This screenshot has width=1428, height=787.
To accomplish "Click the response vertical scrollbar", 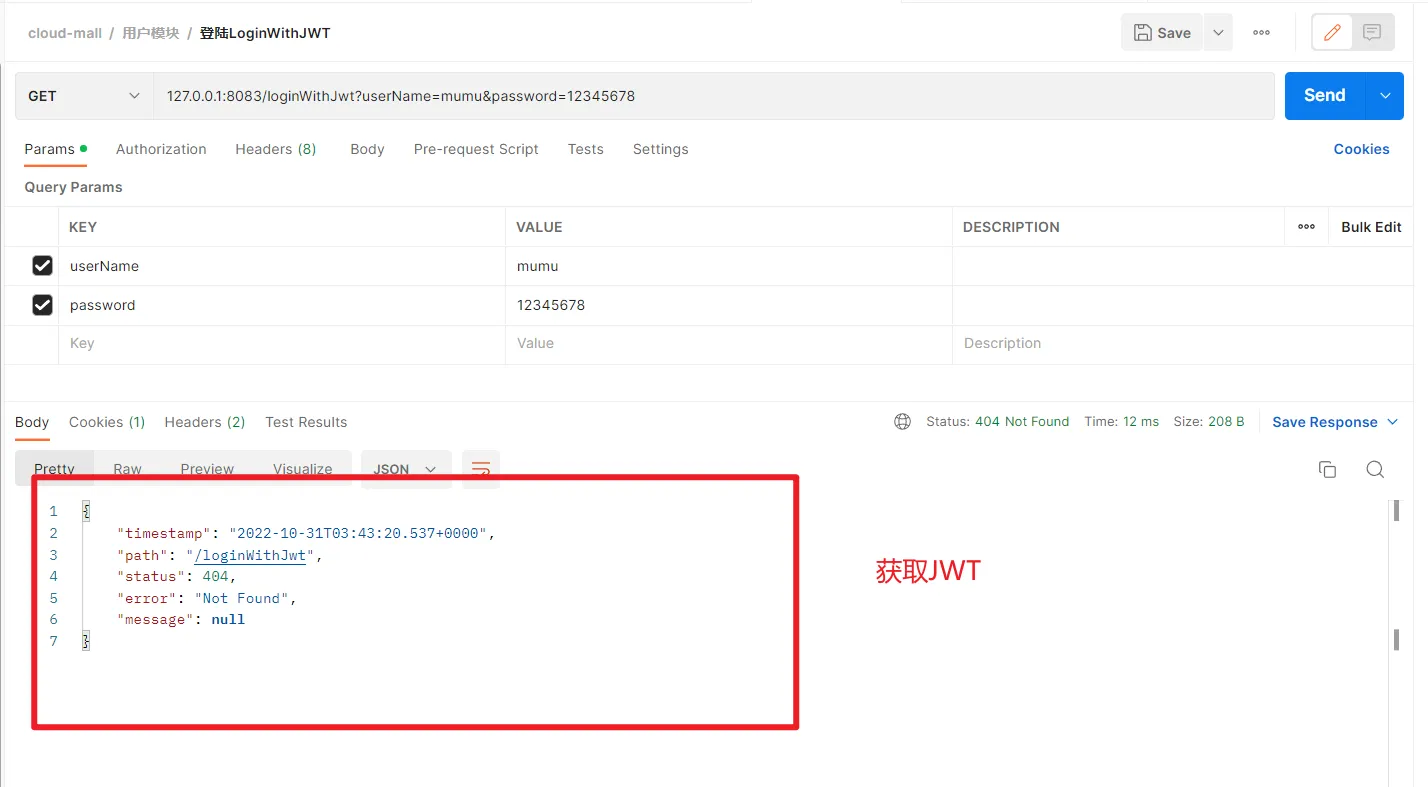I will click(x=1396, y=639).
